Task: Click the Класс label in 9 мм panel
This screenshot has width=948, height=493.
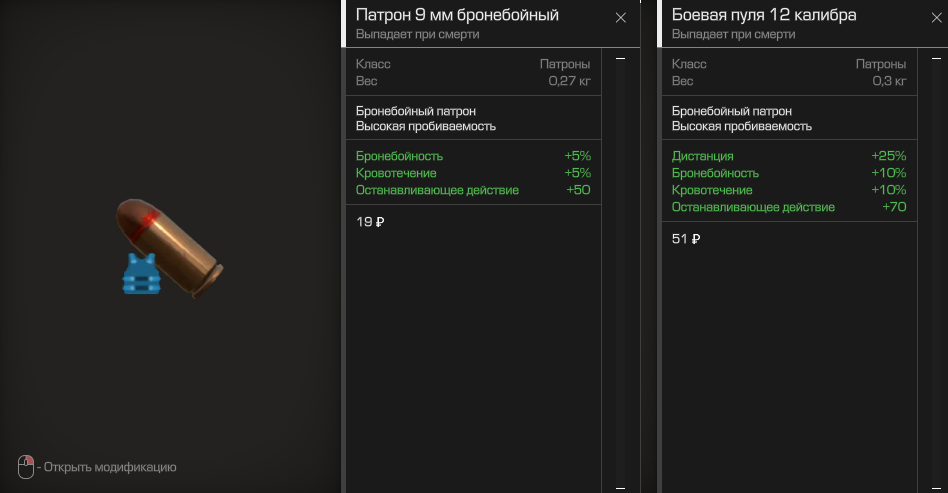Action: pos(373,64)
